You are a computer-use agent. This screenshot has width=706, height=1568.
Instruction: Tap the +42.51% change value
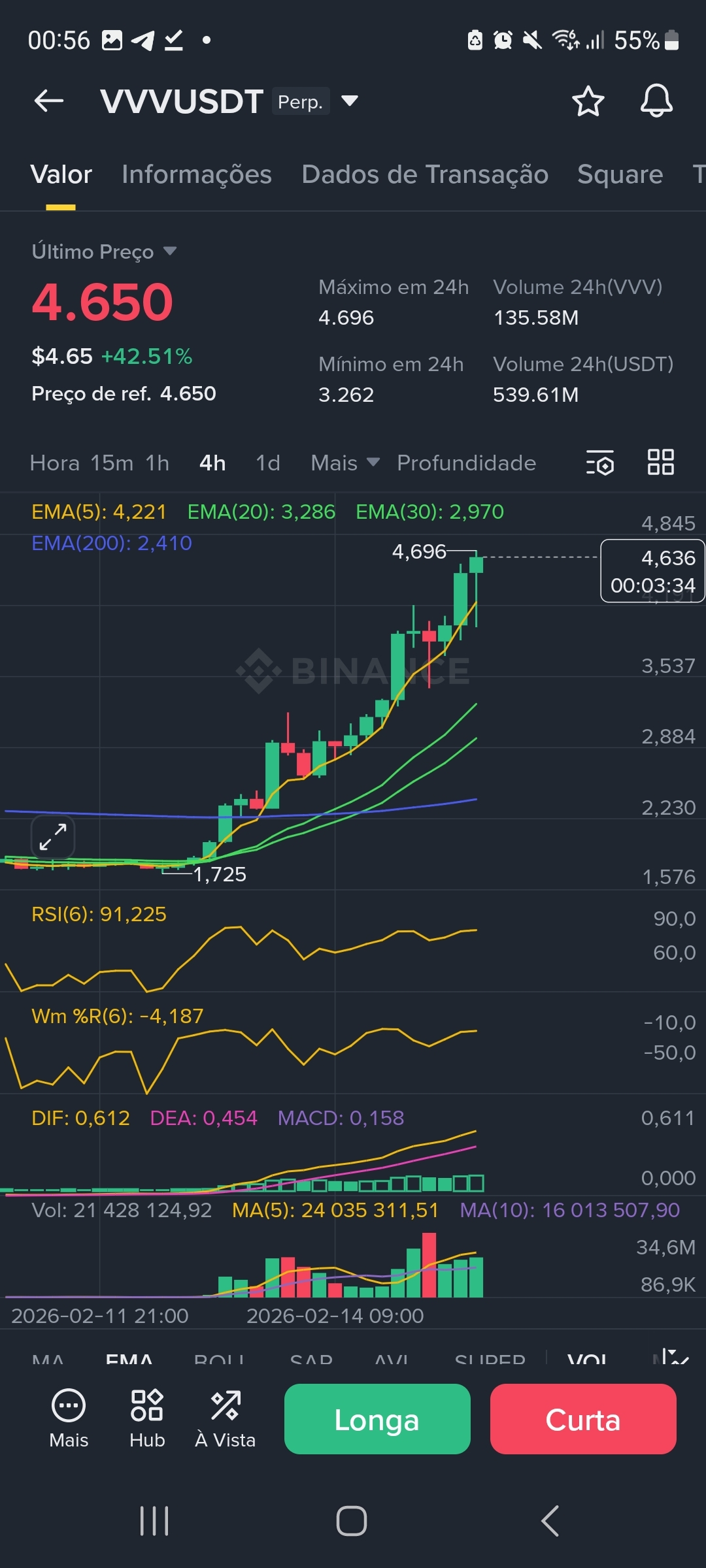tap(147, 356)
